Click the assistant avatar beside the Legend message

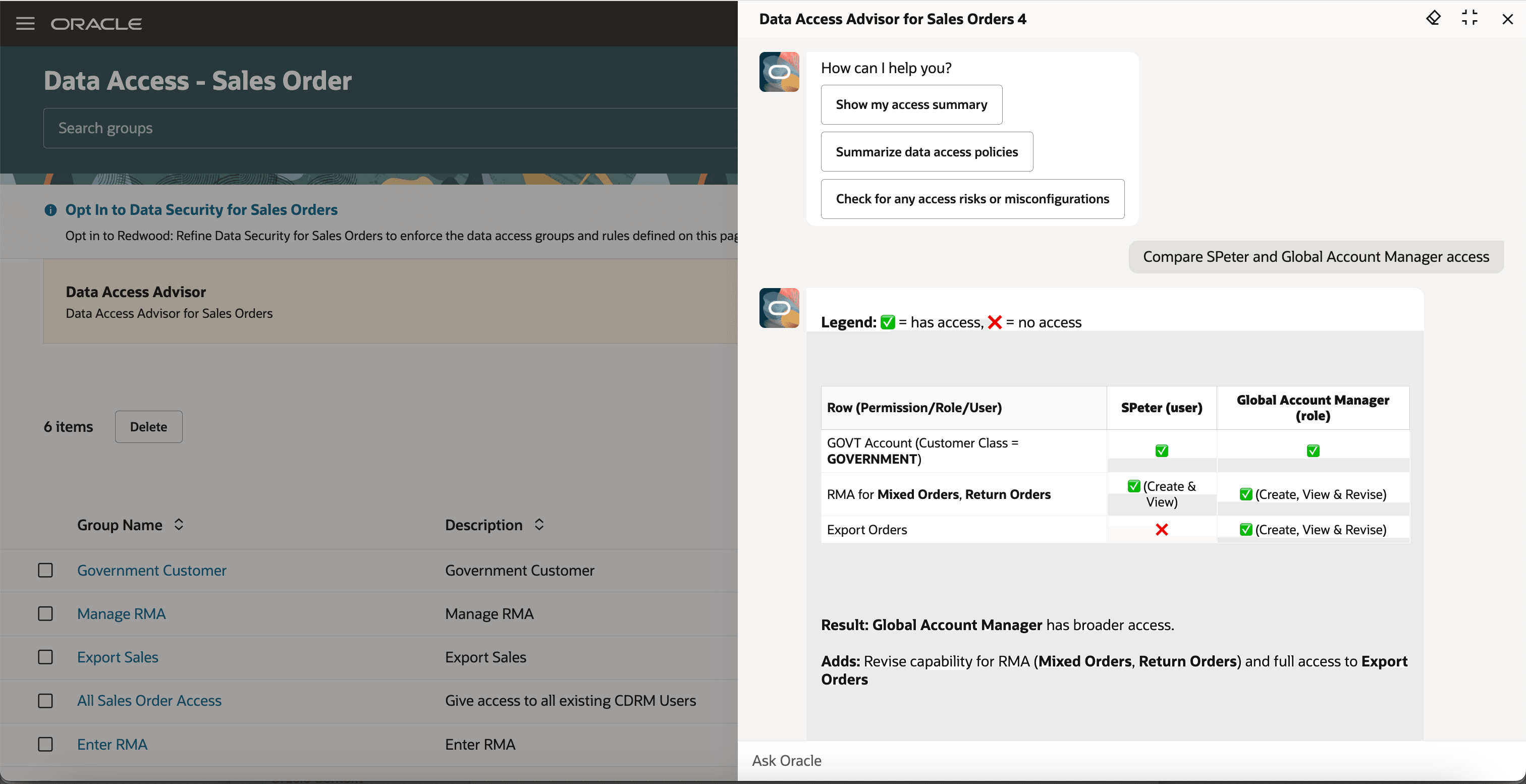[x=779, y=308]
